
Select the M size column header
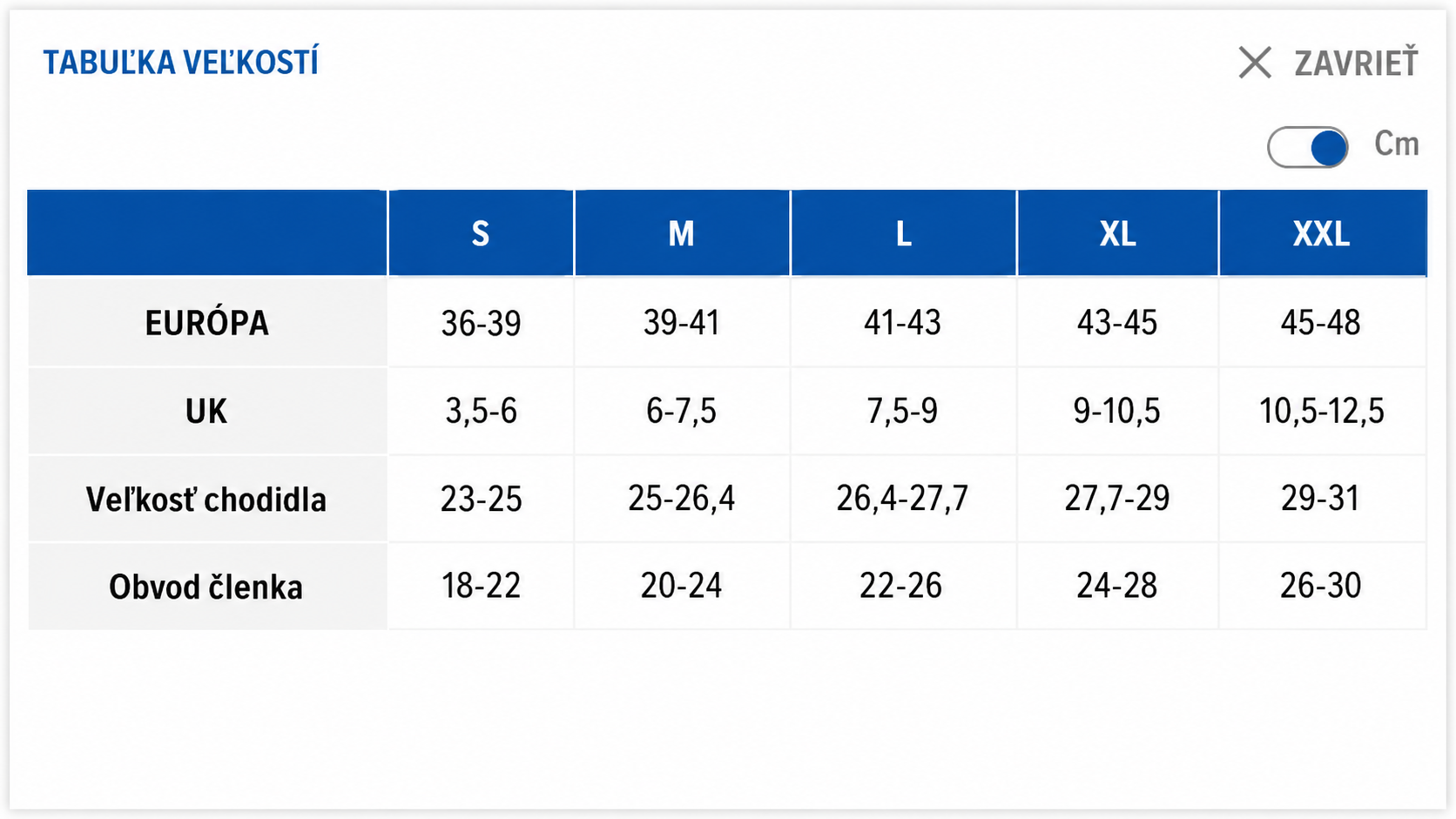[x=682, y=233]
